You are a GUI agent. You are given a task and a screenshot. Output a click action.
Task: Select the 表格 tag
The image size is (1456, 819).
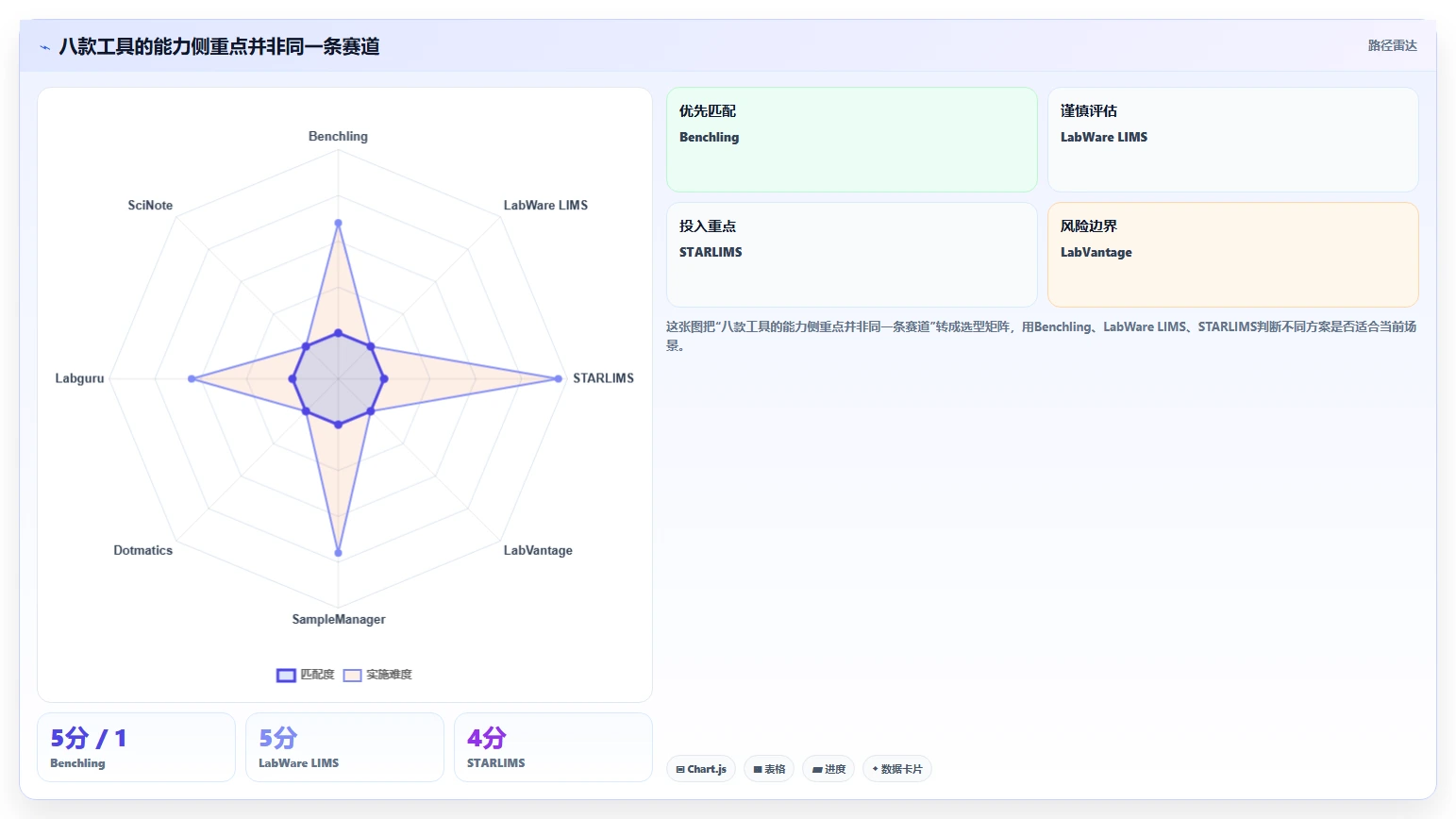coord(769,769)
